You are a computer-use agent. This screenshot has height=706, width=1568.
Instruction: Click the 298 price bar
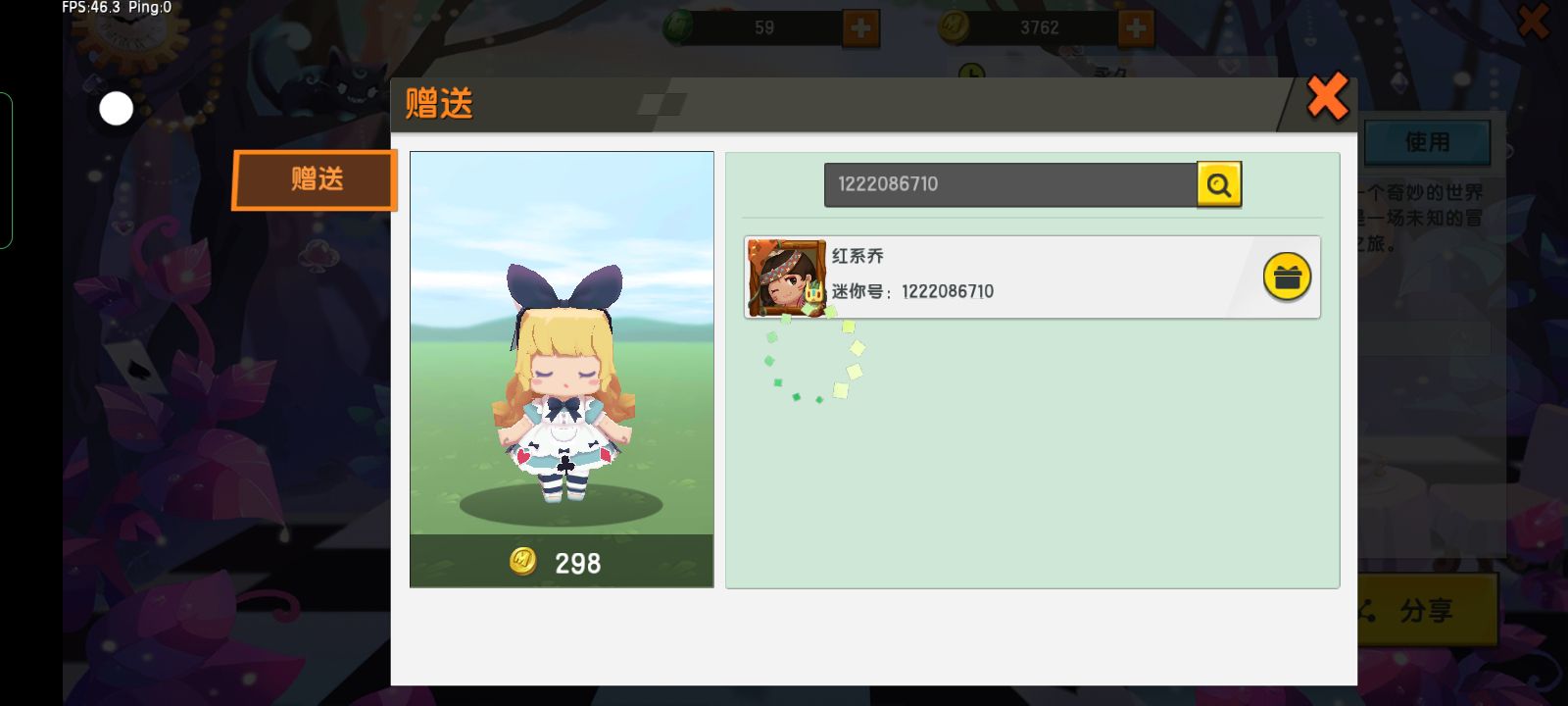click(562, 562)
